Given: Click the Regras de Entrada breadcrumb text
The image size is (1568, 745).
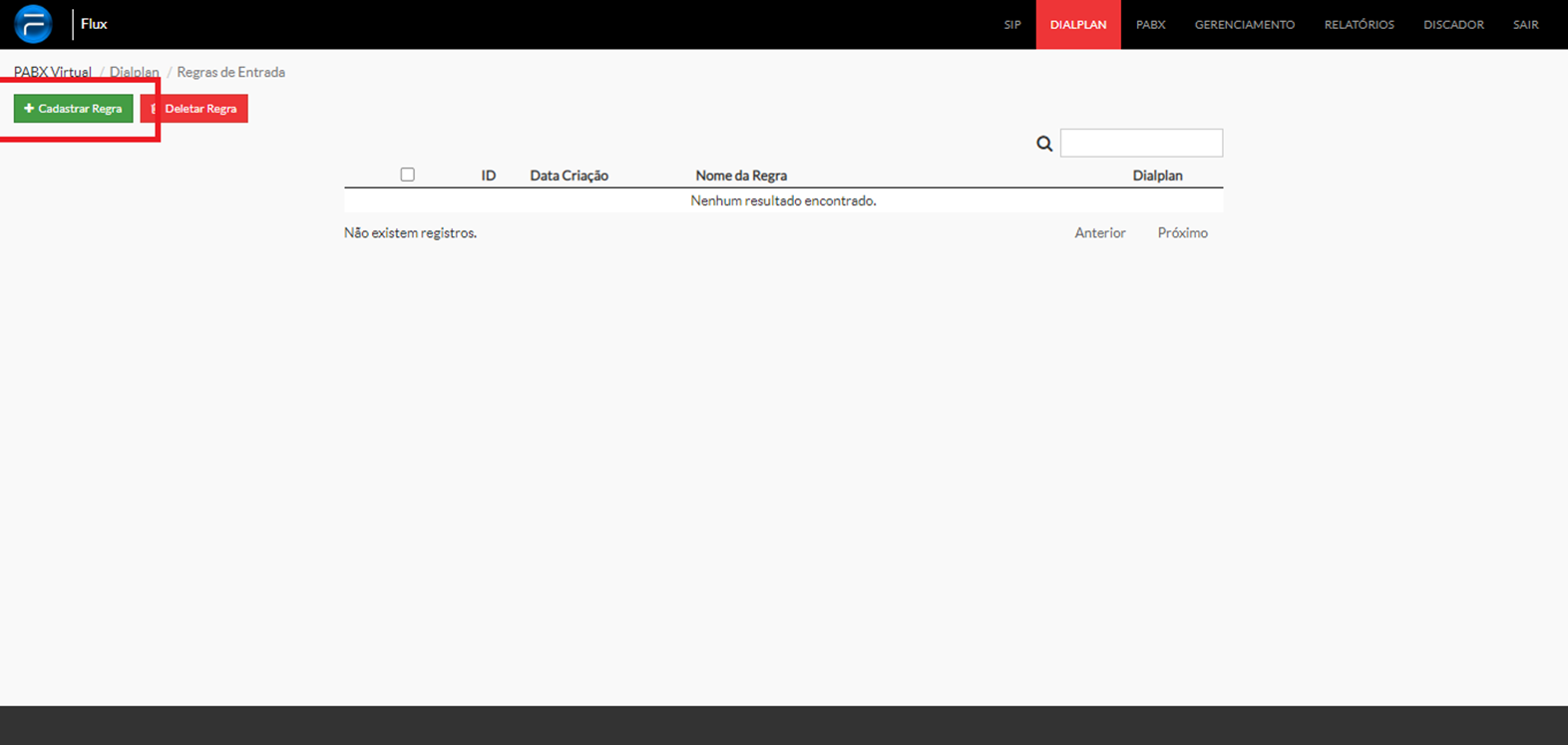Looking at the screenshot, I should click(231, 72).
